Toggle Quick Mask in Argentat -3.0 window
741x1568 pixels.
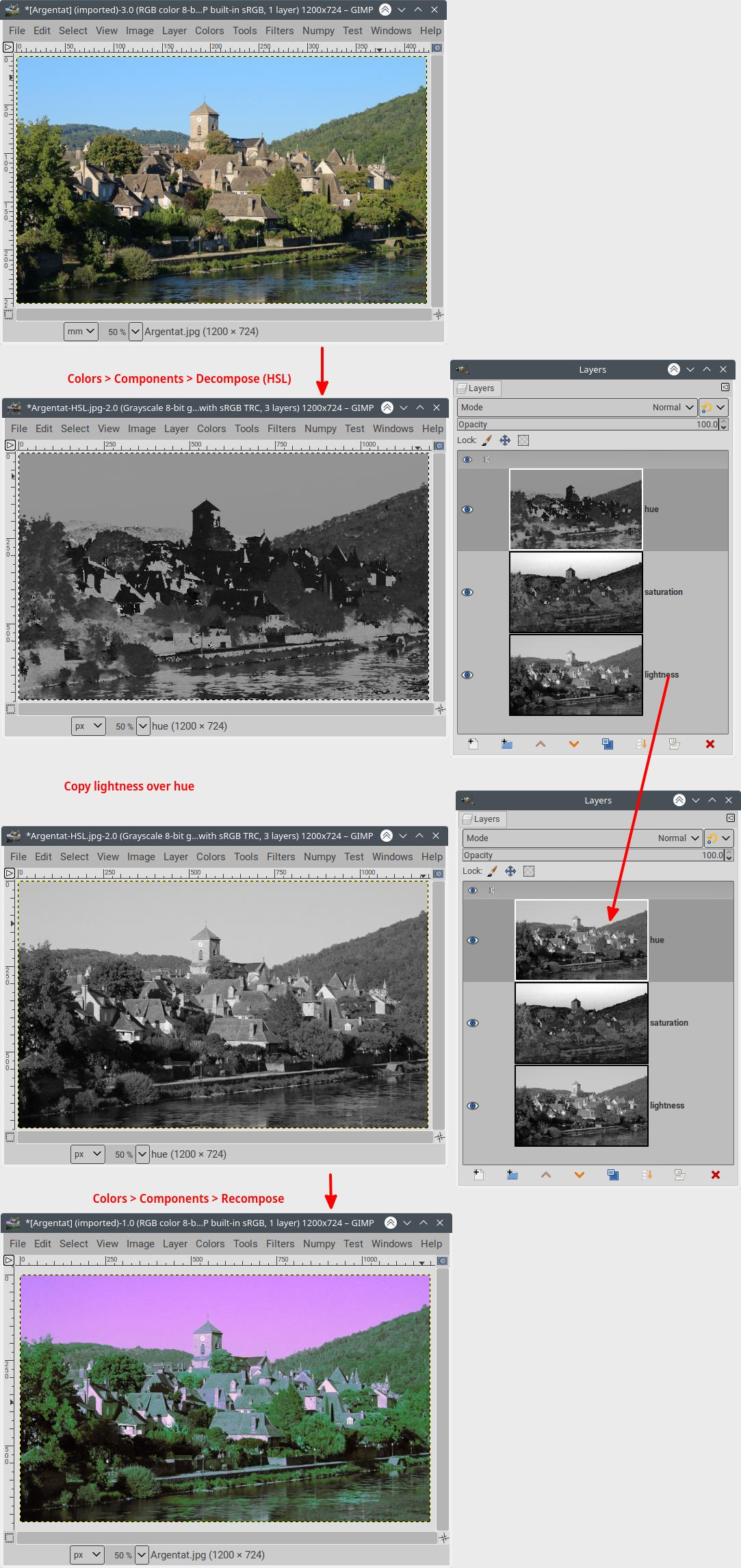tap(8, 315)
